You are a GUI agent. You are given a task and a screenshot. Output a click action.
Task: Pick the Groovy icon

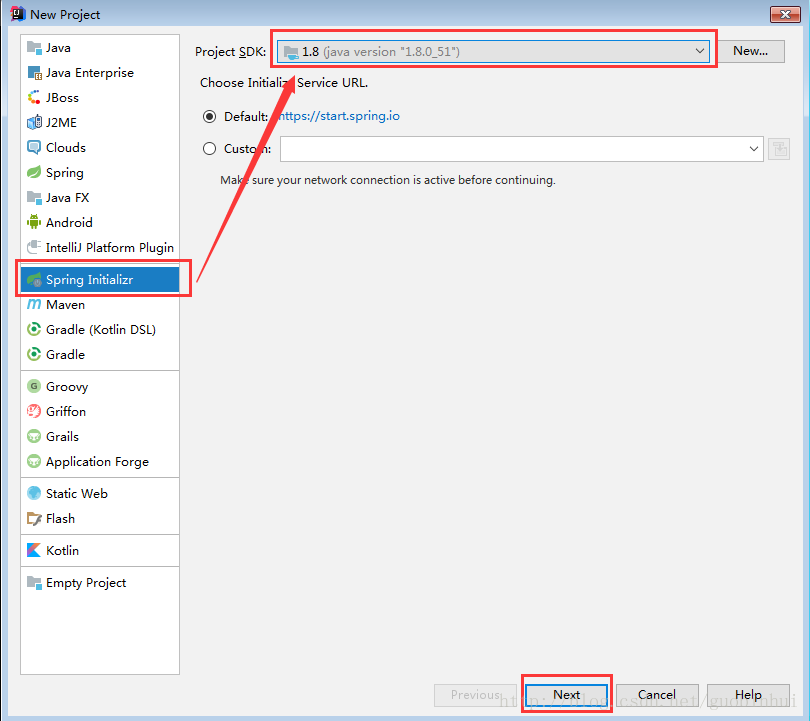tap(34, 386)
